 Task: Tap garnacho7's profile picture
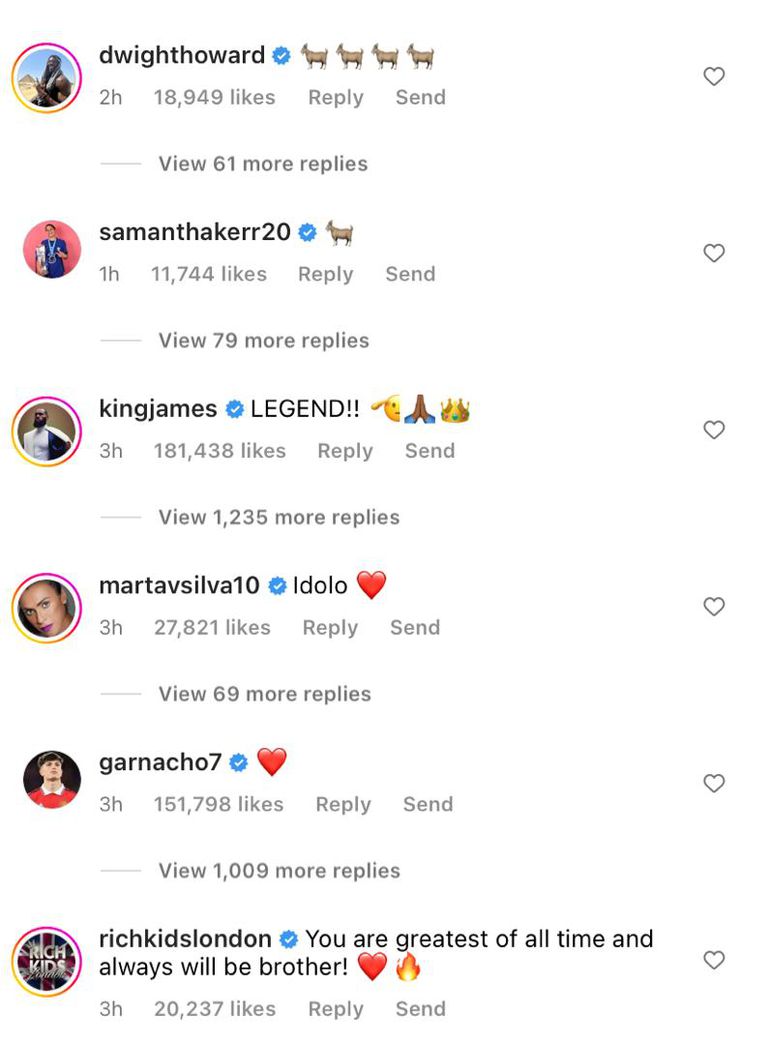[x=52, y=780]
